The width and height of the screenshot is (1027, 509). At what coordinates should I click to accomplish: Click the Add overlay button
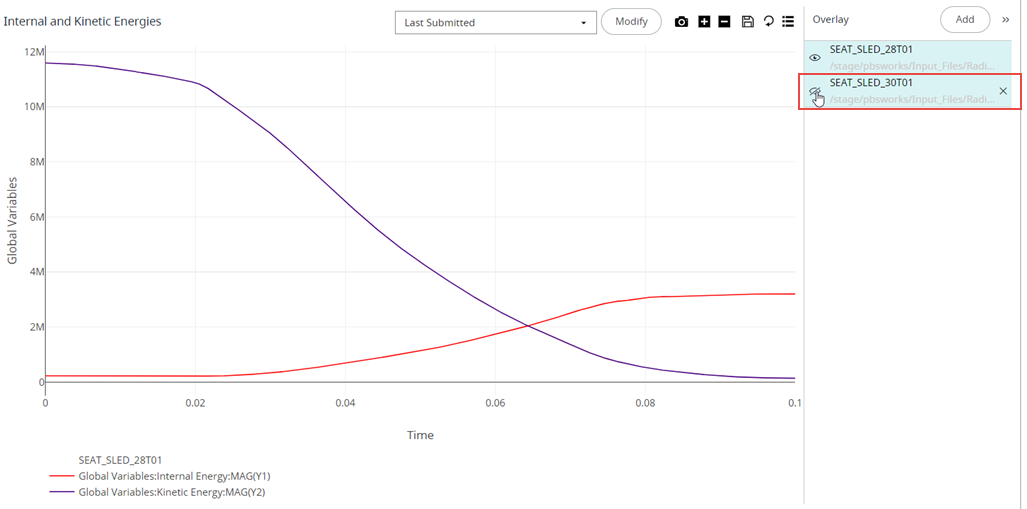click(x=964, y=20)
